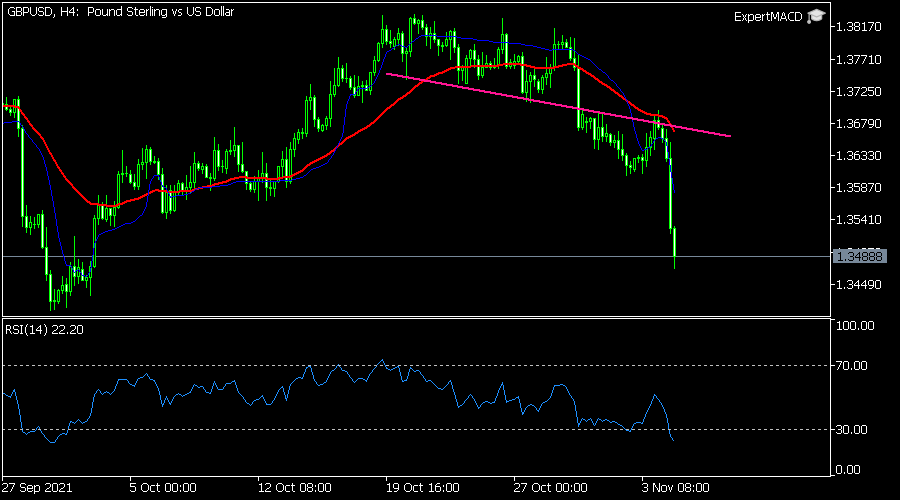Click the 19 Oct 16:00 time label
Viewport: 900px width, 500px height.
(x=422, y=488)
